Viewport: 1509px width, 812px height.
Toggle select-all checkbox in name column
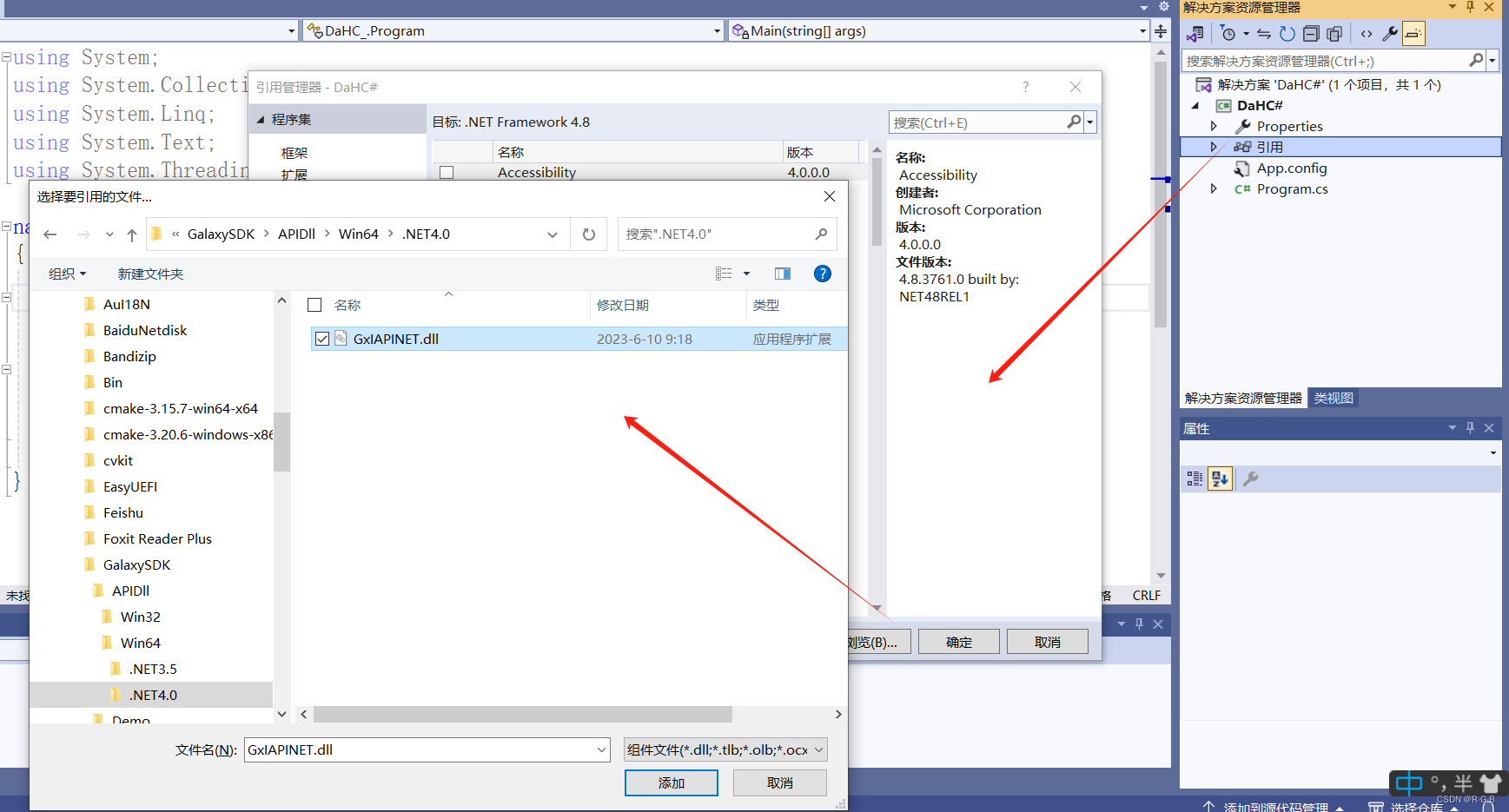click(x=314, y=305)
